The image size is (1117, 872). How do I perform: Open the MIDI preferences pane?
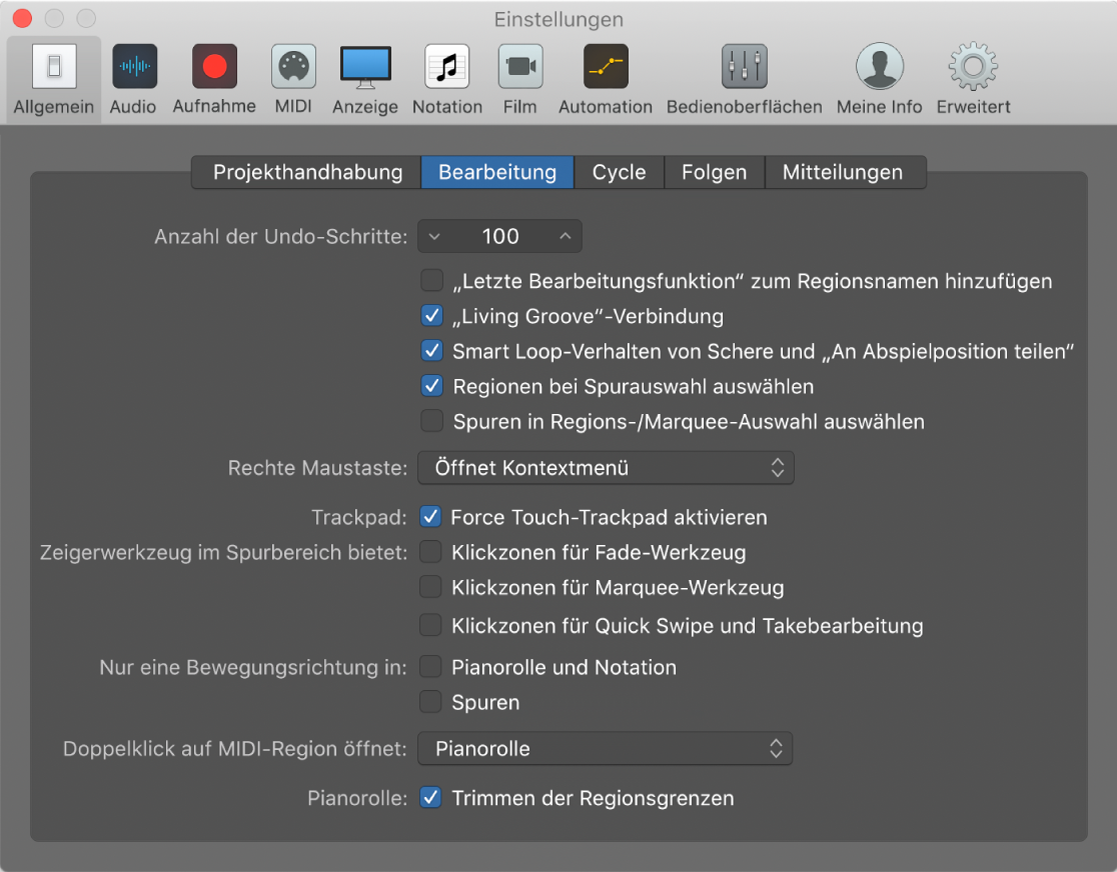(x=293, y=79)
